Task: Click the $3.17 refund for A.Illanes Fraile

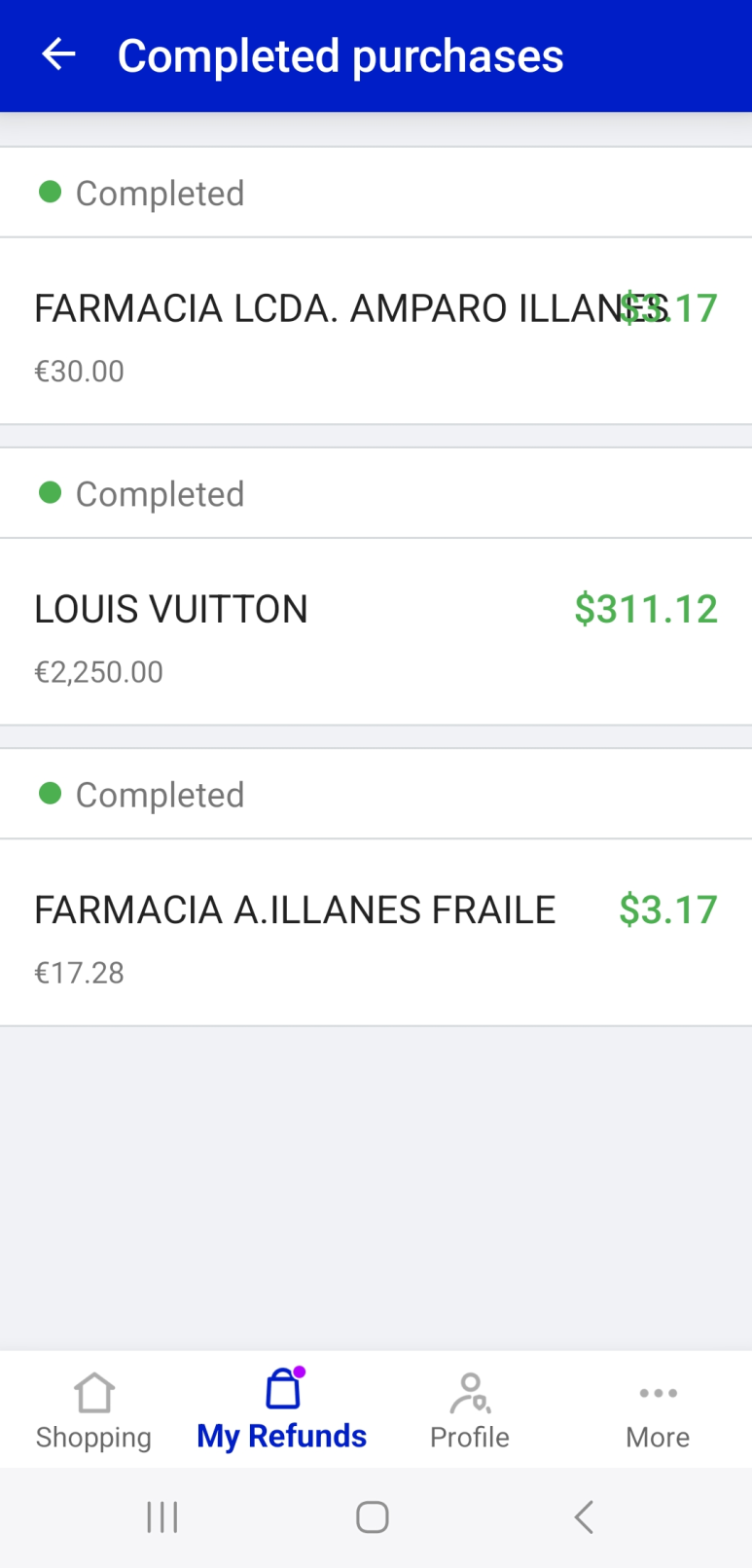Action: [x=668, y=909]
